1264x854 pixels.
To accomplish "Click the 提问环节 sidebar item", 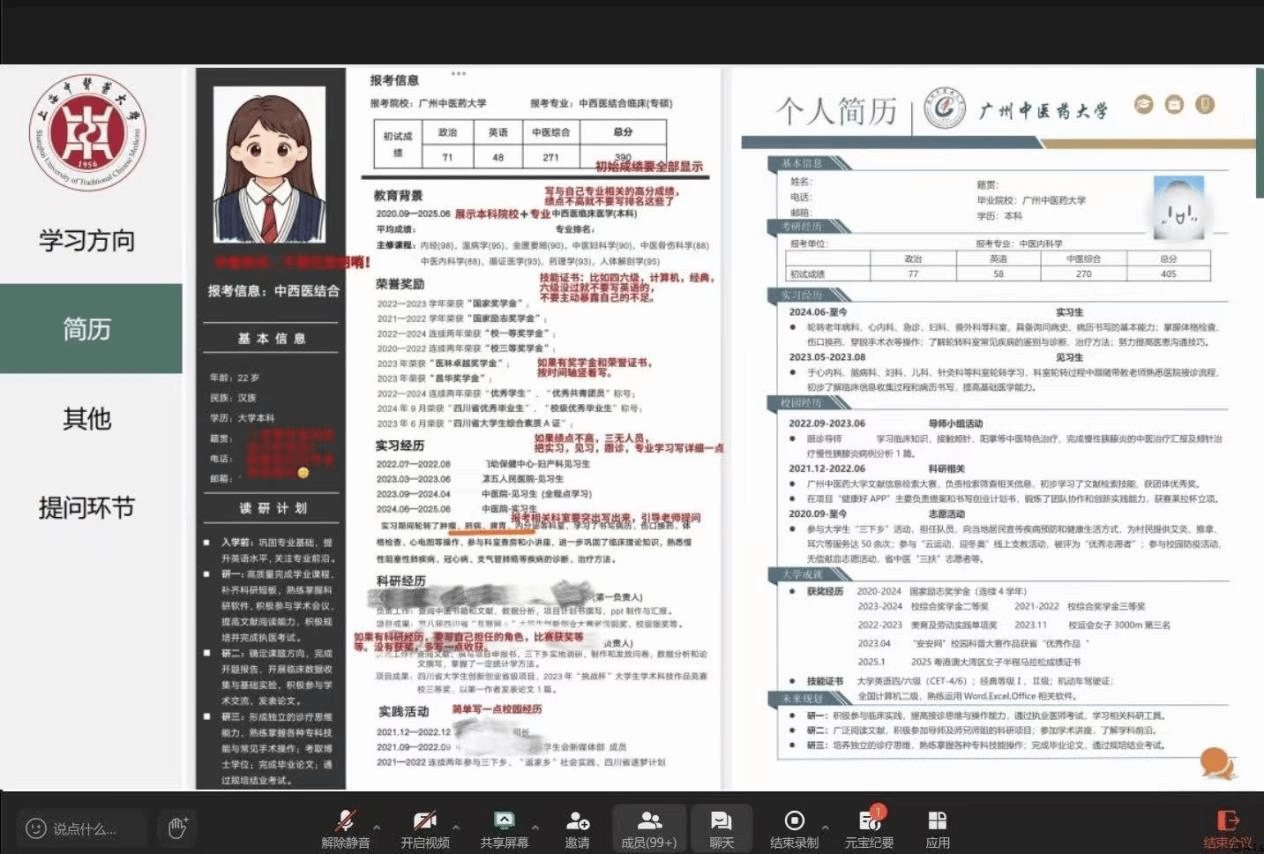I will tap(87, 507).
